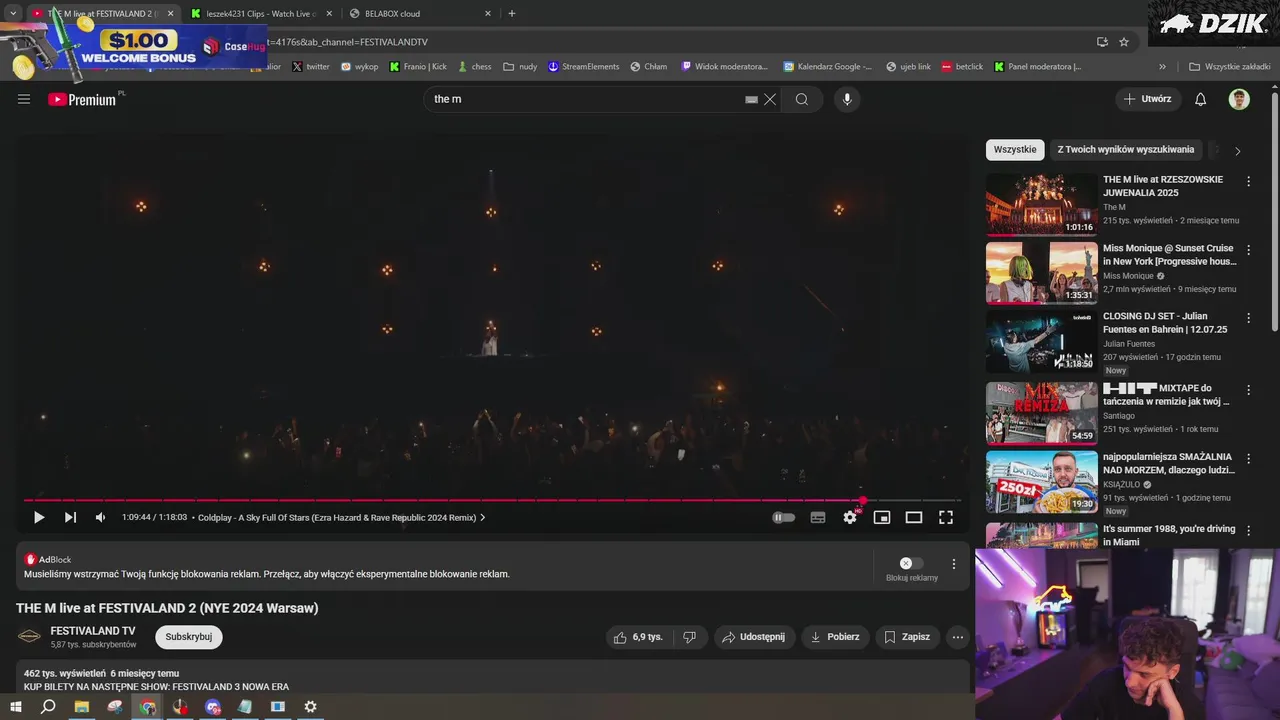
Task: Enter fullscreen mode
Action: [x=946, y=517]
